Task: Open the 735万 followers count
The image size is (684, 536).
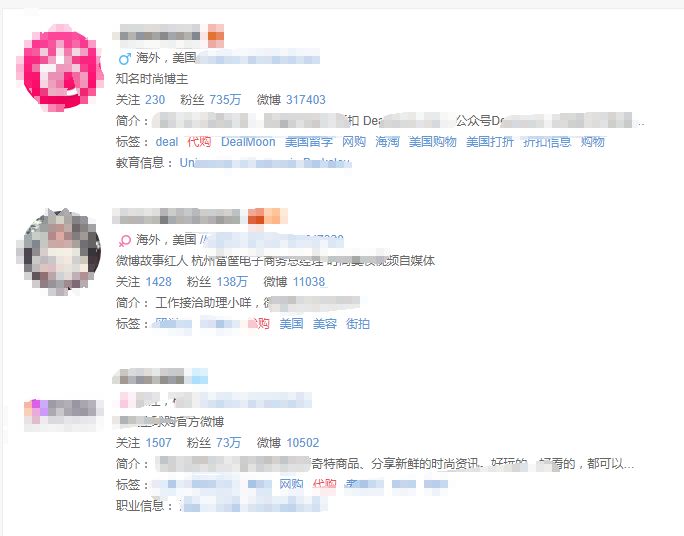Action: click(x=225, y=100)
